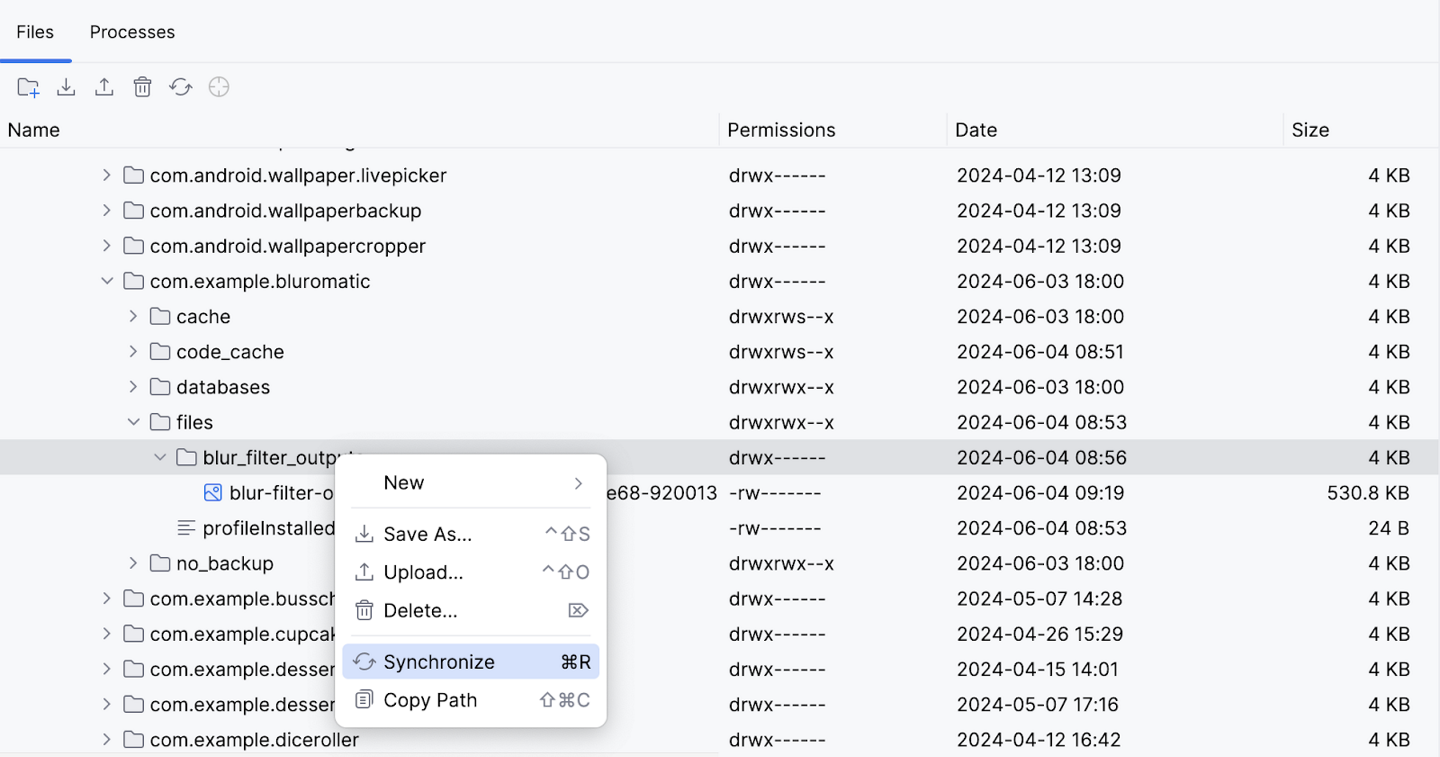Click the trash delete toolbar icon
Screen dimensions: 1440x757
[x=142, y=87]
